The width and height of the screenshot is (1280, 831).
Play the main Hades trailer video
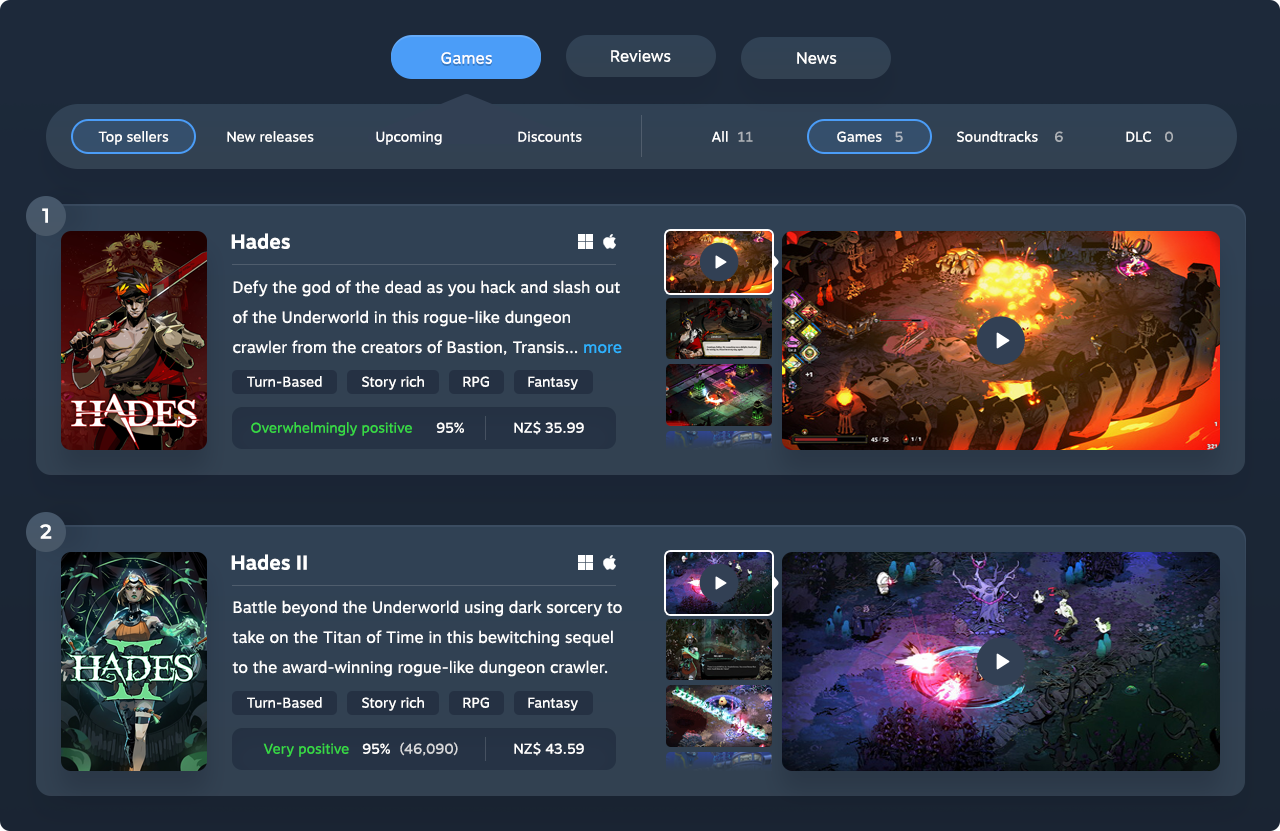coord(1001,341)
